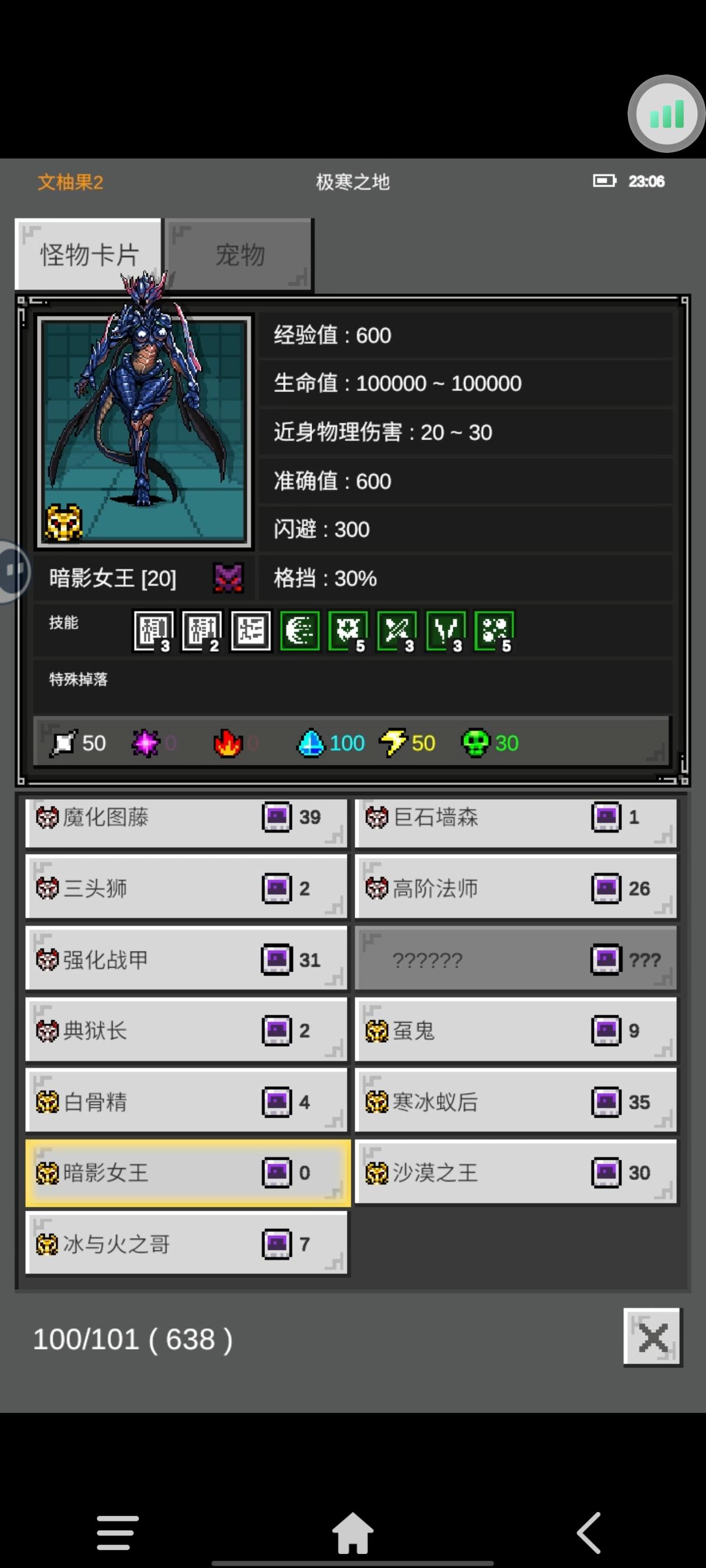Tap the blue ice resistance icon

[310, 743]
